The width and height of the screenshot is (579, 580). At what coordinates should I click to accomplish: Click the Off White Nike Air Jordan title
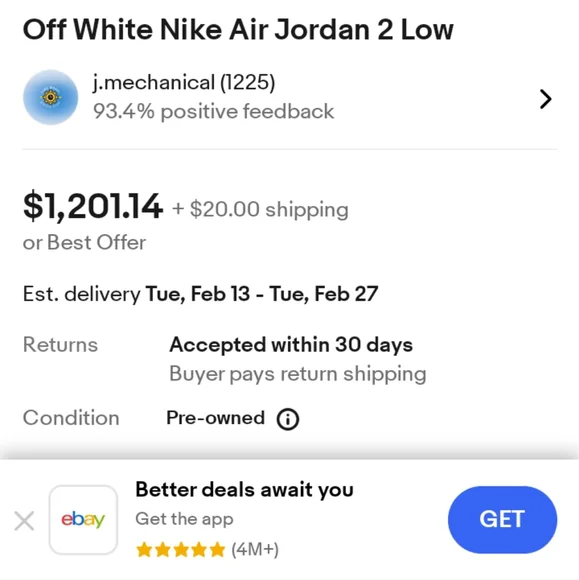(x=238, y=30)
